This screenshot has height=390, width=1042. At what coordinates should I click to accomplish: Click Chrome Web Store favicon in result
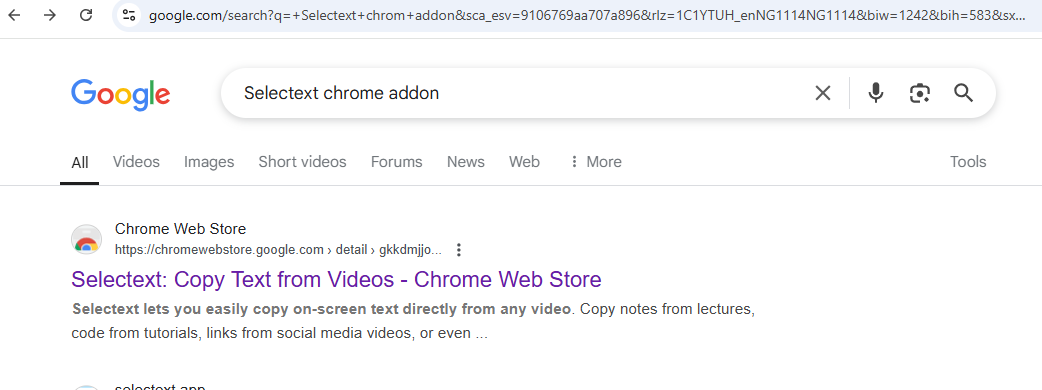pyautogui.click(x=86, y=240)
